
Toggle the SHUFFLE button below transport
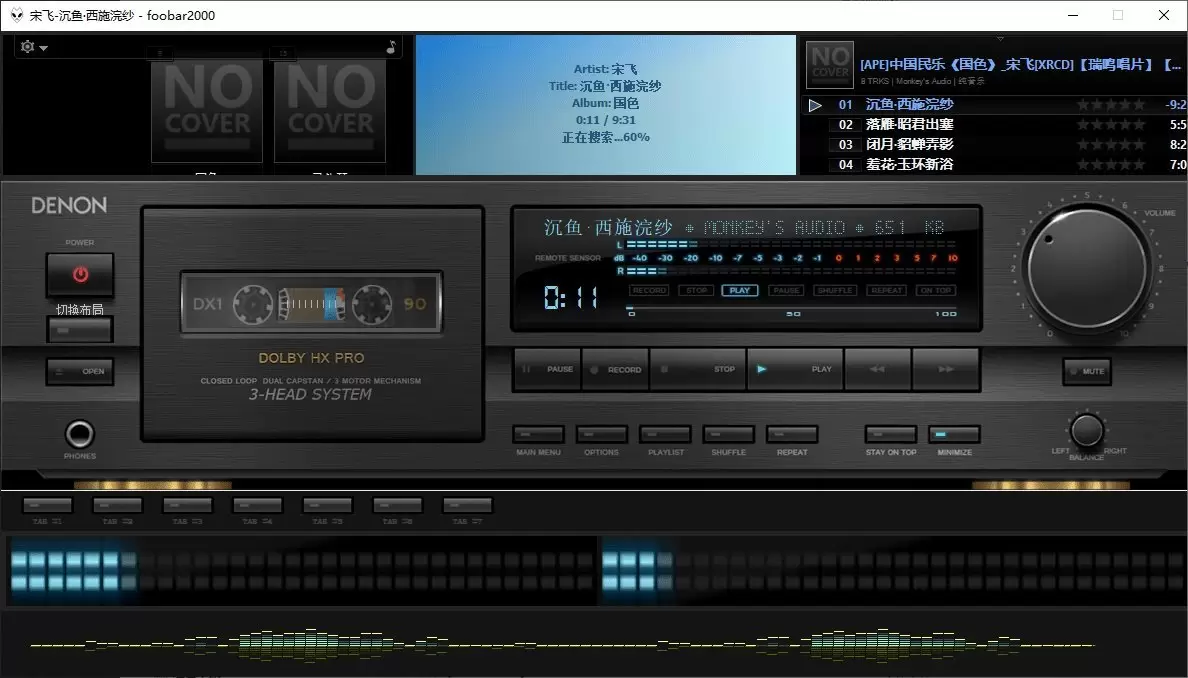tap(728, 435)
